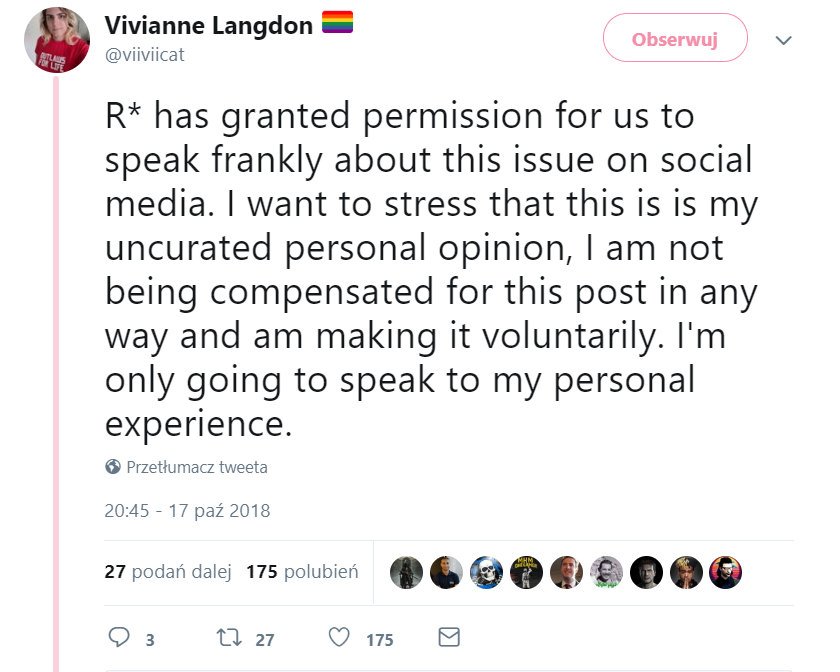Image resolution: width=840 pixels, height=672 pixels.
Task: Open the liker avatar with yellow text
Action: [x=526, y=572]
